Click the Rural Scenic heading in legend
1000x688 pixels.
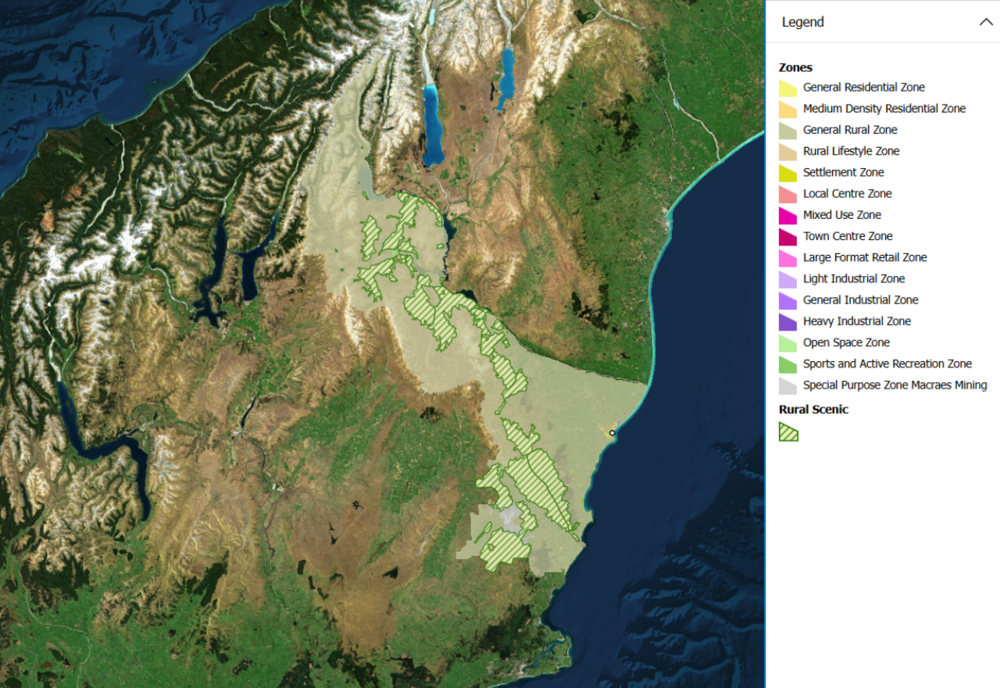point(812,409)
